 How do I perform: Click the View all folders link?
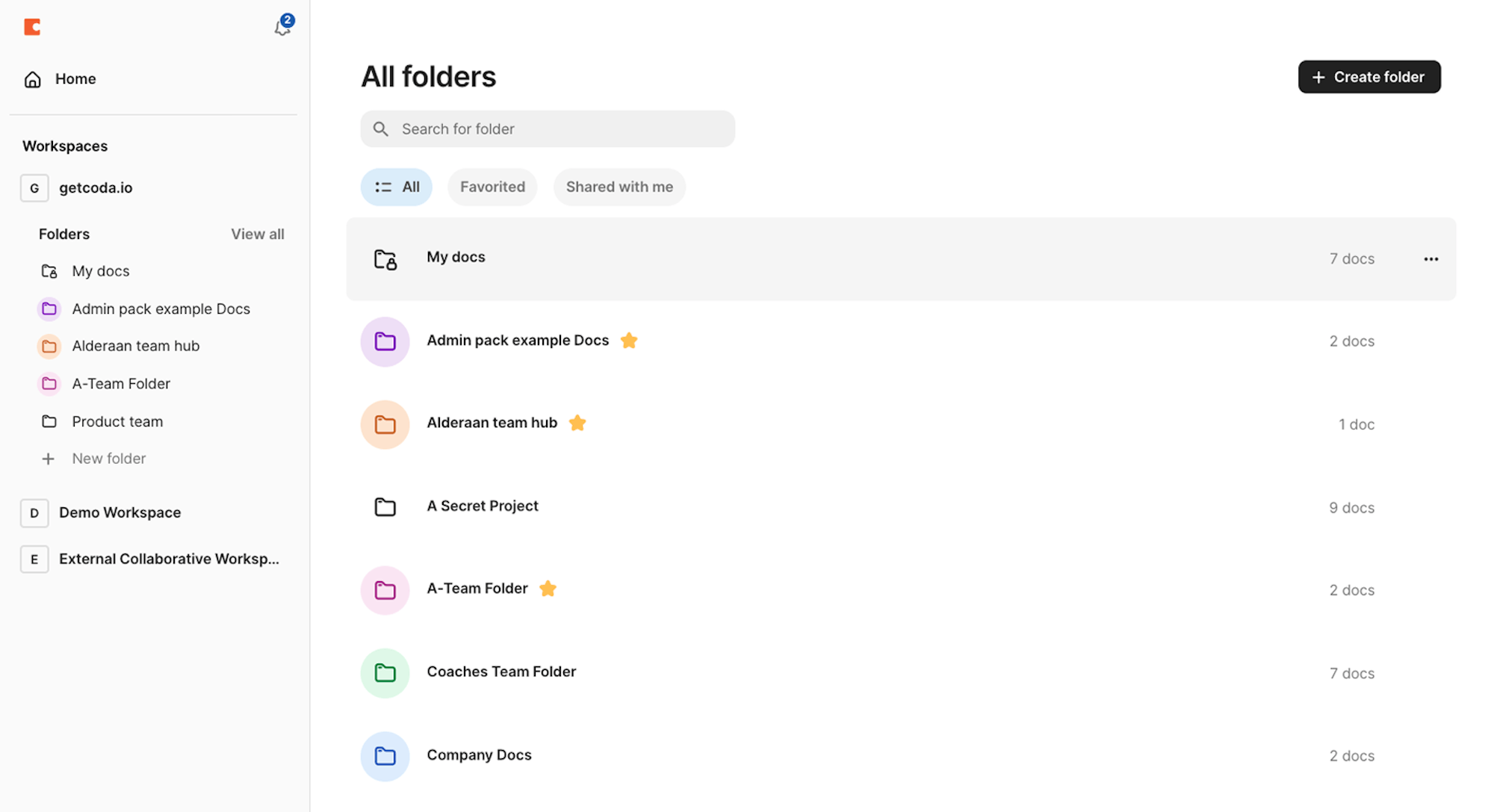[257, 235]
